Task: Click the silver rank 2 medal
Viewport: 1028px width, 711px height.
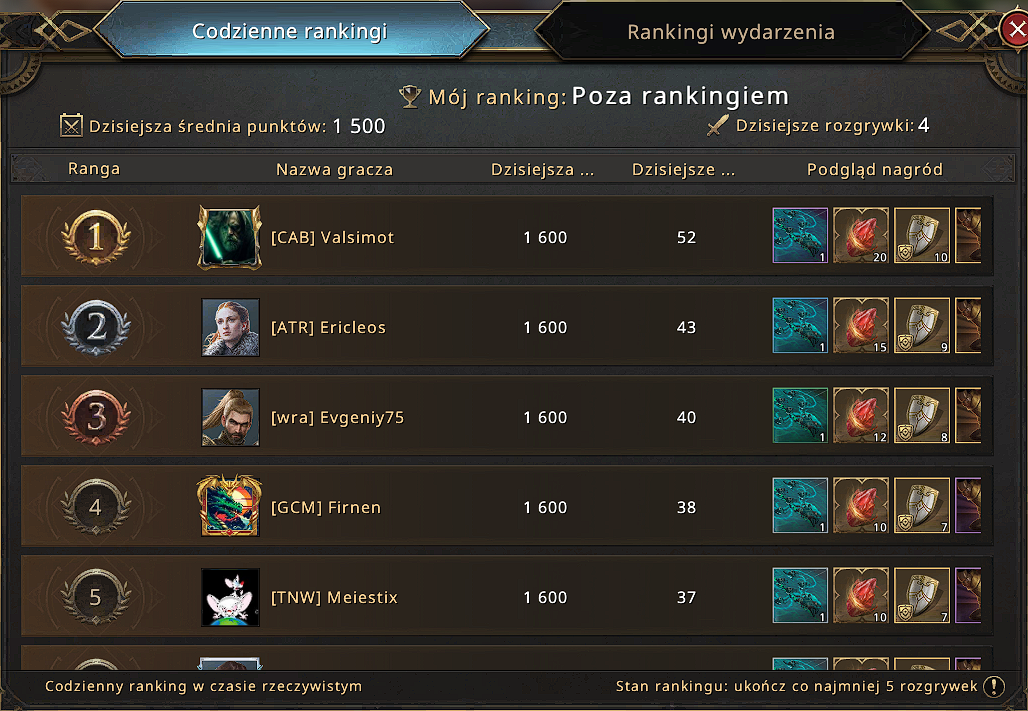Action: pyautogui.click(x=96, y=327)
